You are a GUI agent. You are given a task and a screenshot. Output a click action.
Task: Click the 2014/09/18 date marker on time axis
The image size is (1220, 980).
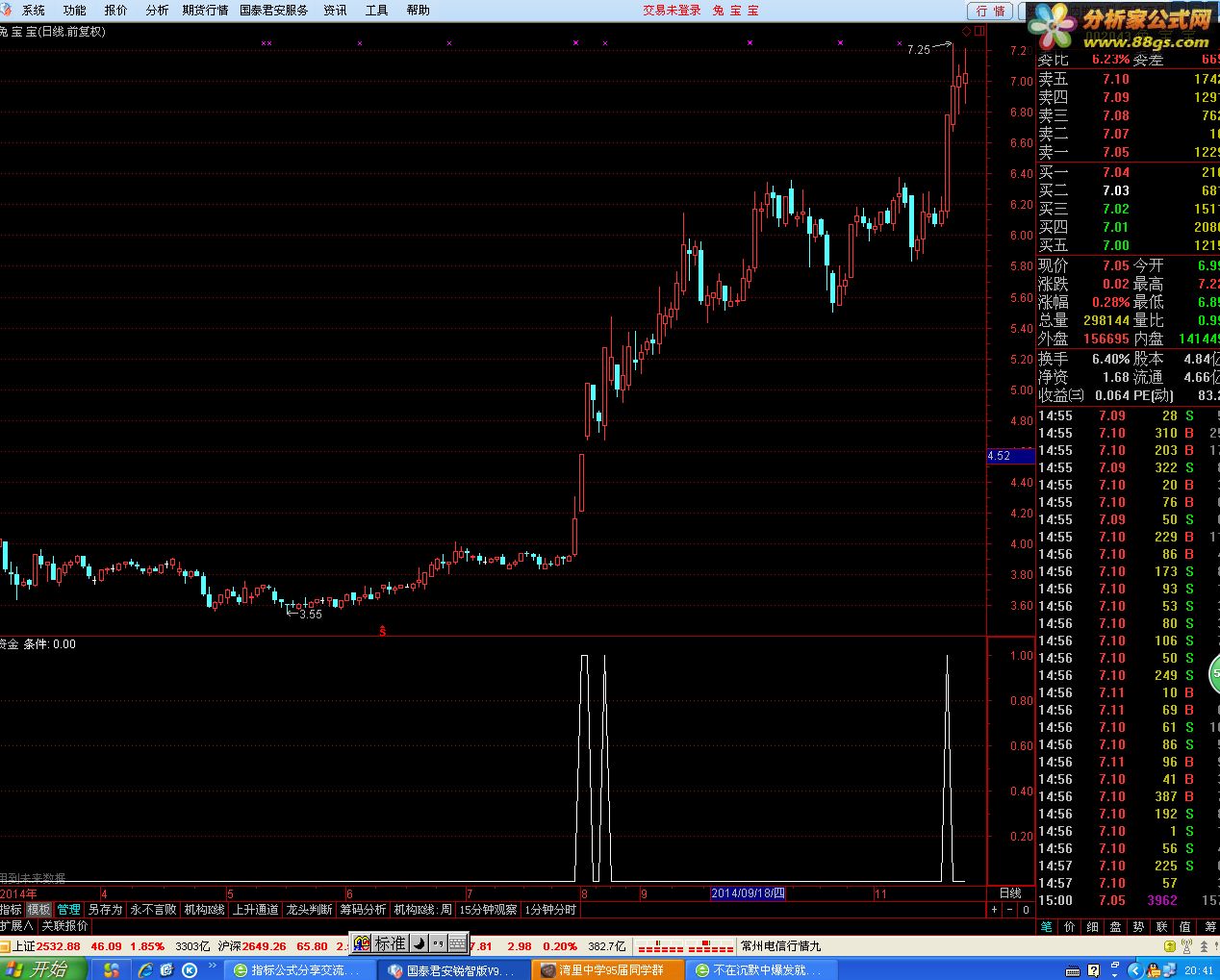(x=748, y=893)
